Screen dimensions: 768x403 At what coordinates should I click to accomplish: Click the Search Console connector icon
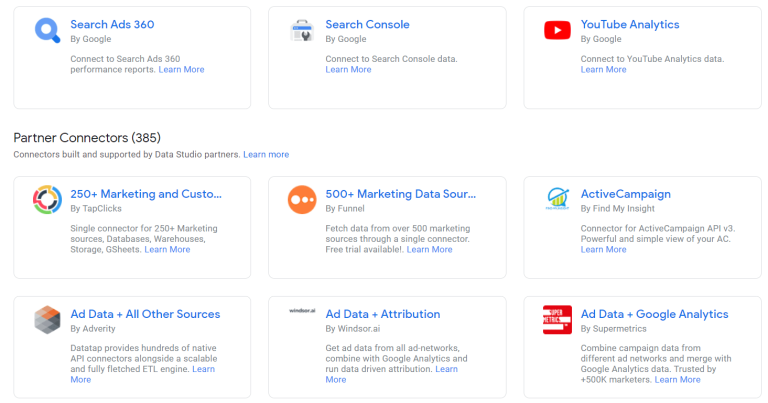[x=301, y=31]
